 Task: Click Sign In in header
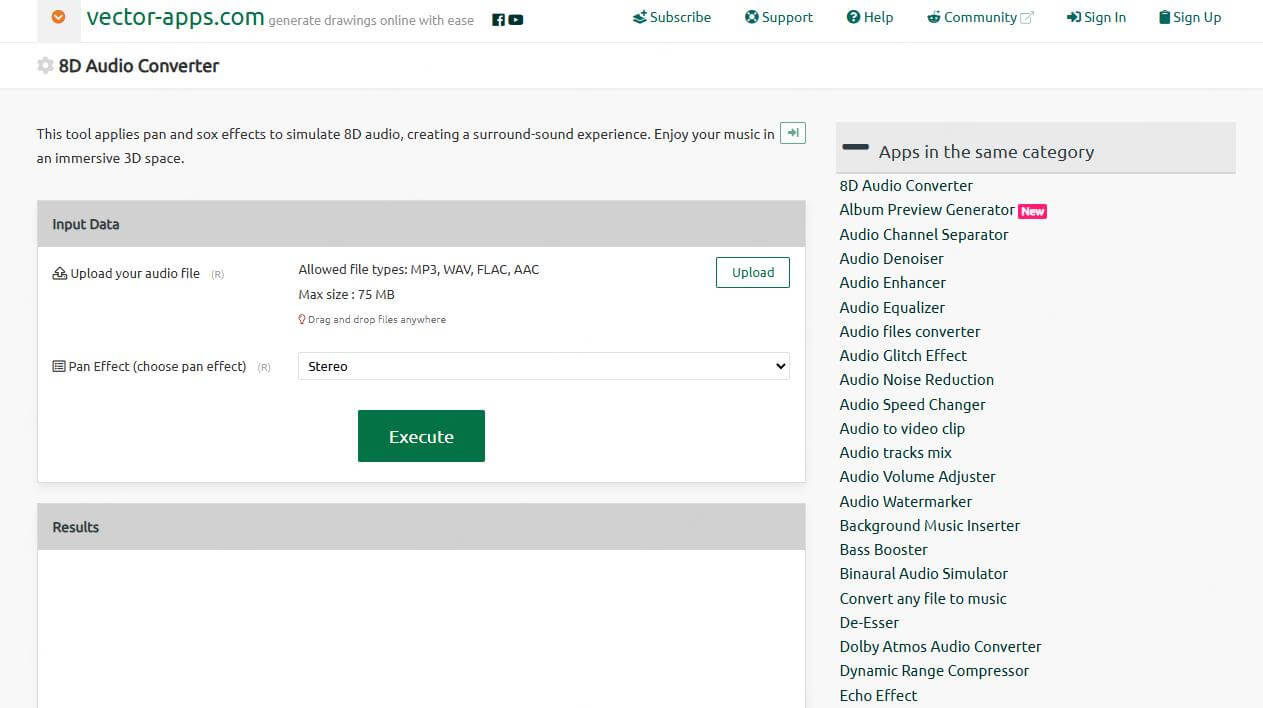1096,17
